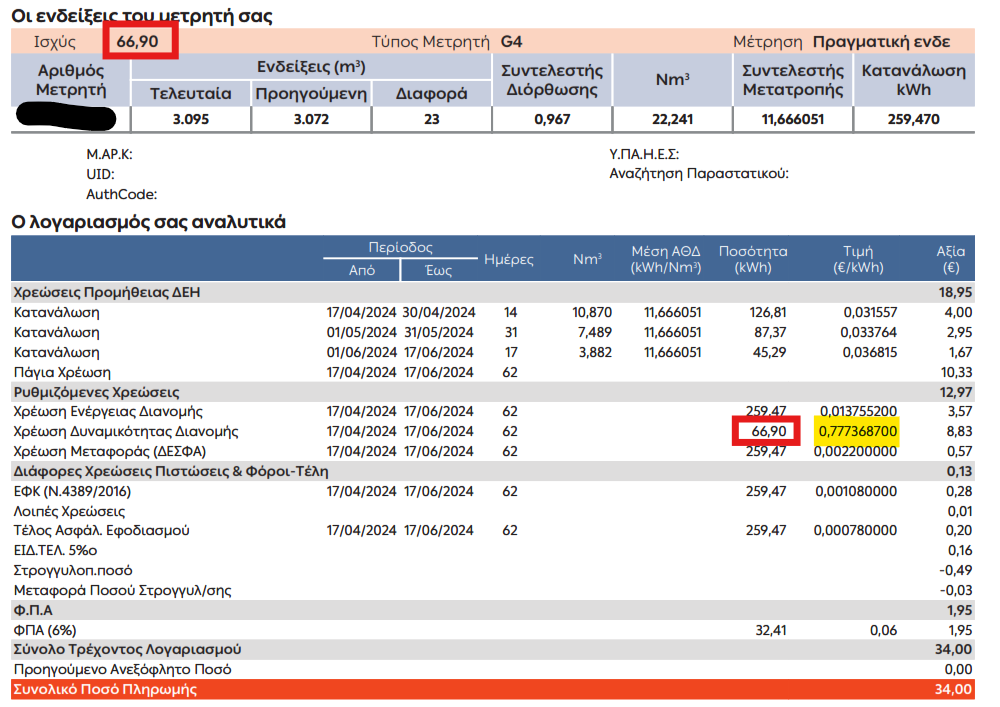Click the heading "Οι ενδείξεις του μετρητή σας"

[x=142, y=15]
